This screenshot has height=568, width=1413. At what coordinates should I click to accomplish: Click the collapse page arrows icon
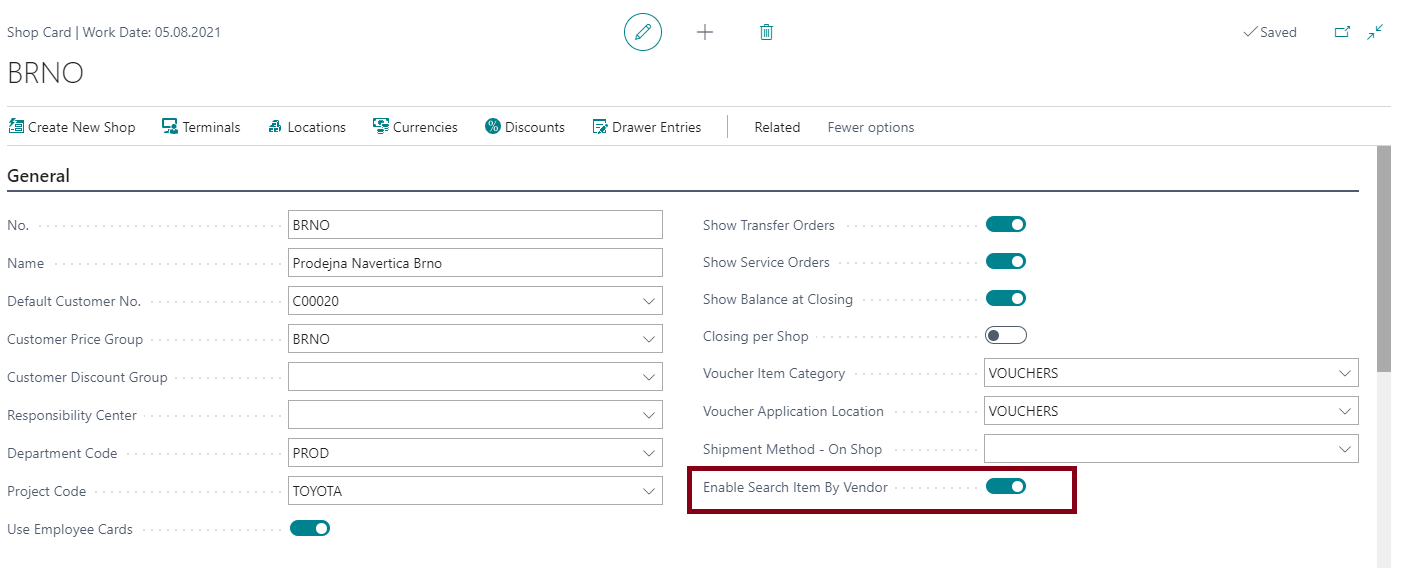1376,32
